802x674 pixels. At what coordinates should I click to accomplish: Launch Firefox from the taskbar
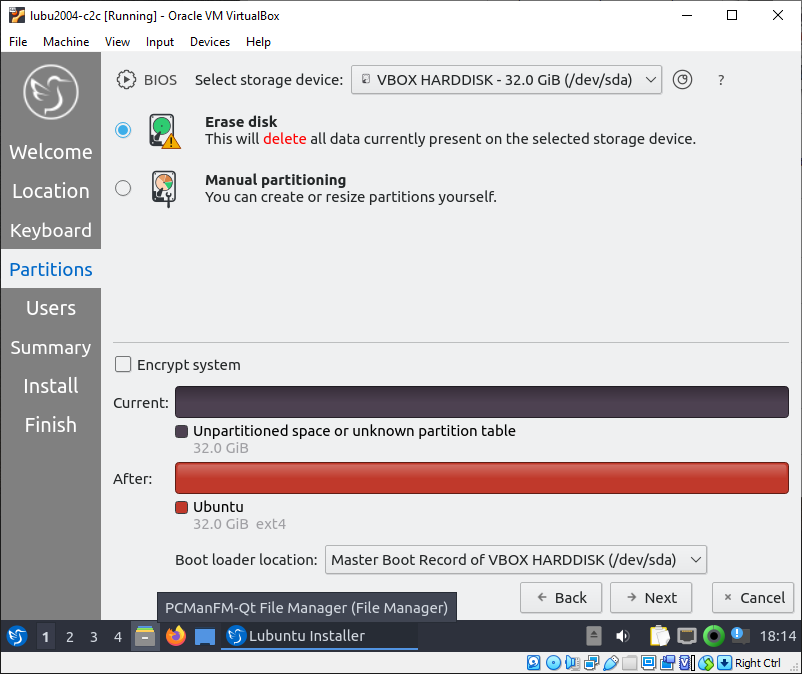[x=177, y=636]
